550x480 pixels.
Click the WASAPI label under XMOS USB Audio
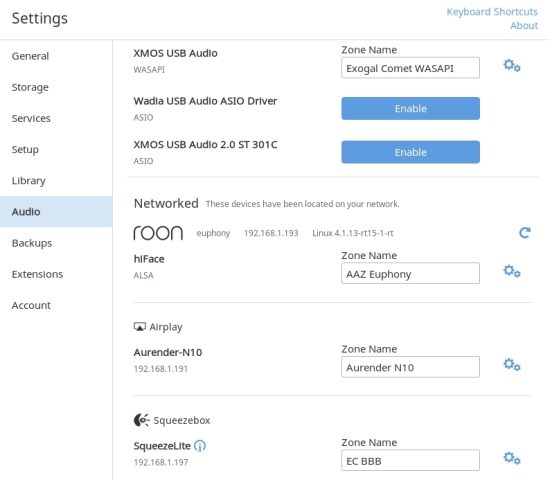point(149,69)
